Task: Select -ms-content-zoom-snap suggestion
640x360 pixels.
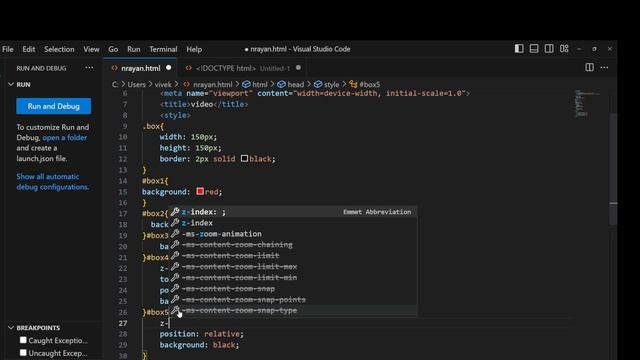Action: [293, 289]
